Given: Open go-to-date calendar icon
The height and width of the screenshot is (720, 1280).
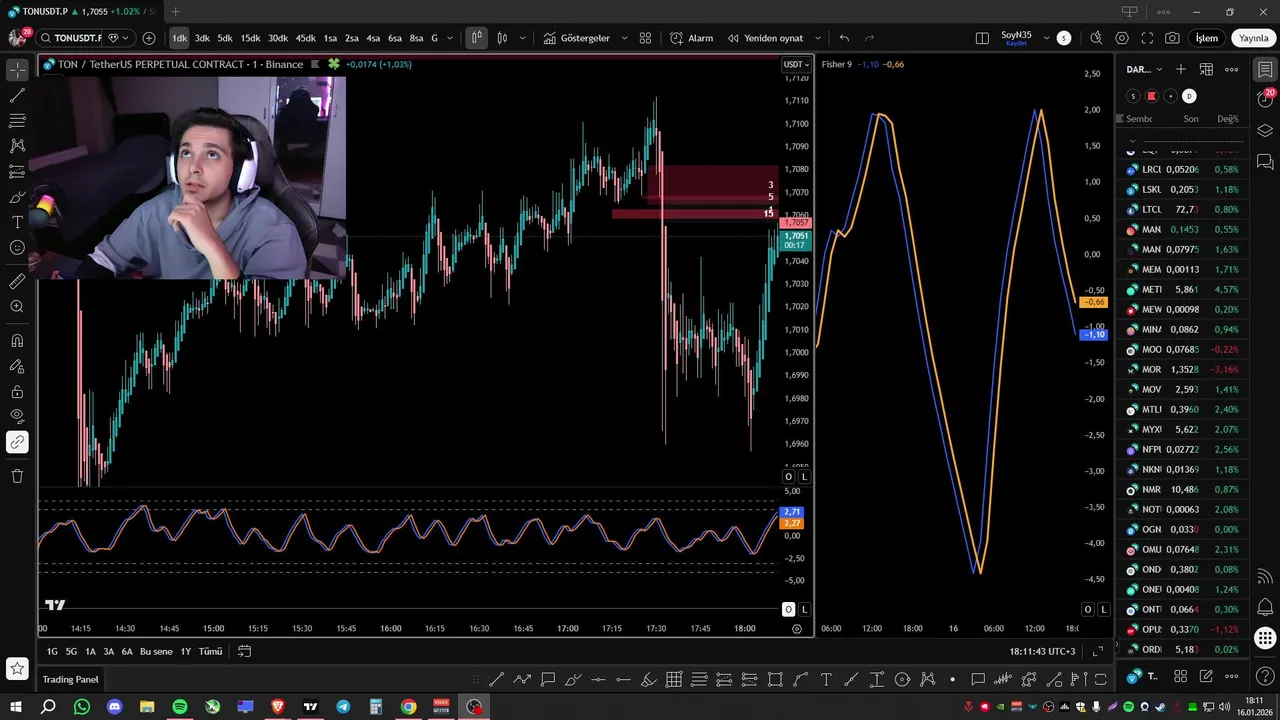Looking at the screenshot, I should [244, 651].
